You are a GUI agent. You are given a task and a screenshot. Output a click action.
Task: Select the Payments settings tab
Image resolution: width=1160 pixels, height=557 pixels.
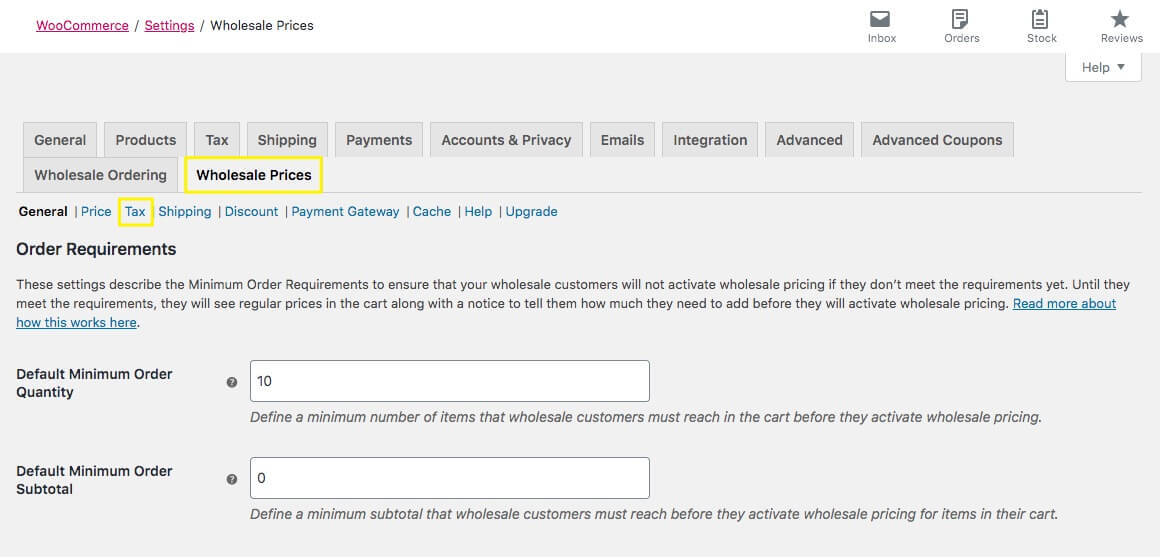(379, 140)
